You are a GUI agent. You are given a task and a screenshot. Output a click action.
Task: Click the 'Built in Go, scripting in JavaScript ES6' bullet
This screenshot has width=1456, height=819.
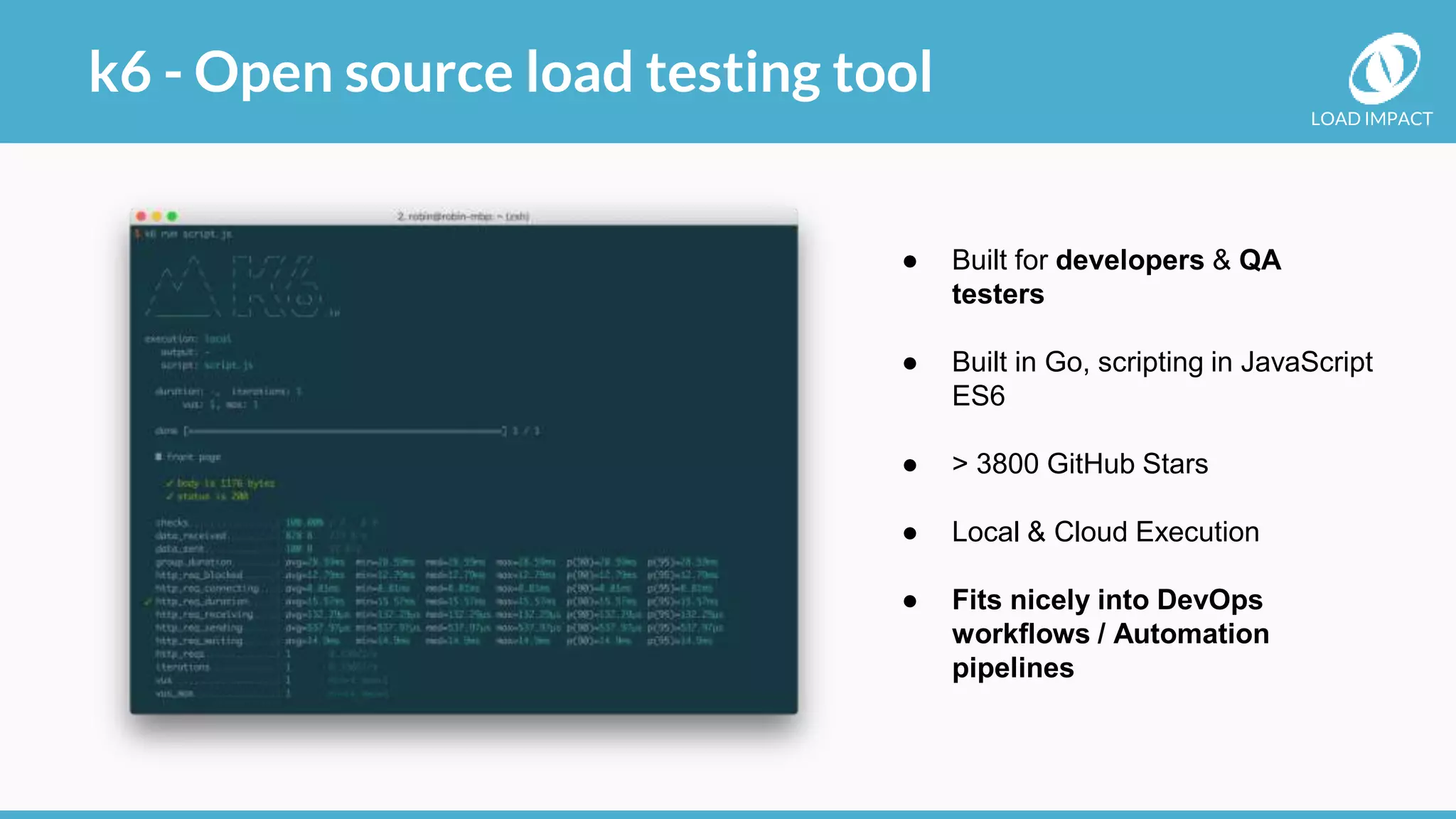pyautogui.click(x=1162, y=379)
